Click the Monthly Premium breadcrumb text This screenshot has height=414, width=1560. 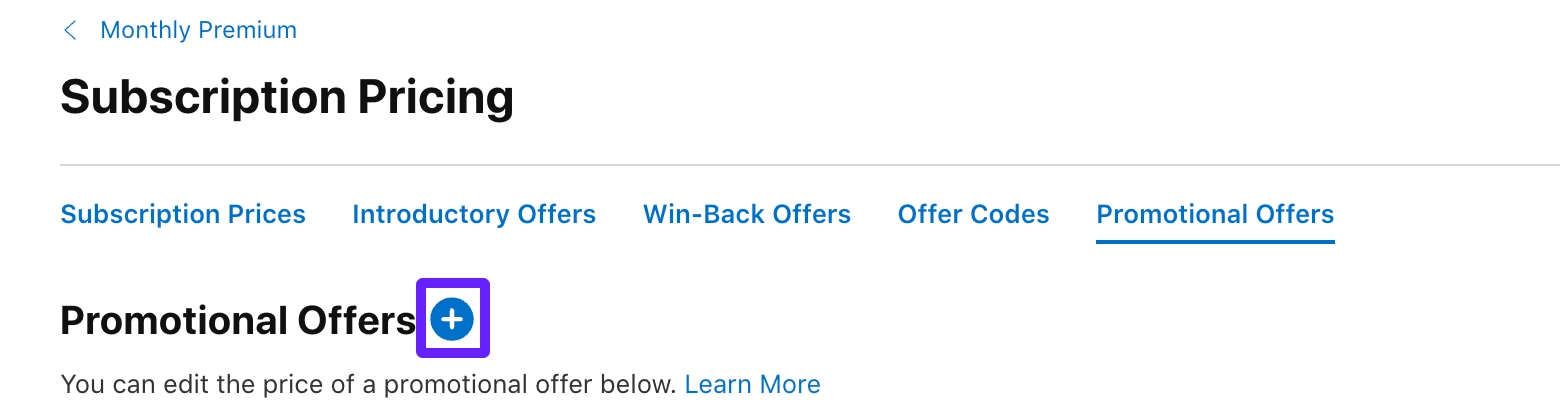click(x=198, y=31)
